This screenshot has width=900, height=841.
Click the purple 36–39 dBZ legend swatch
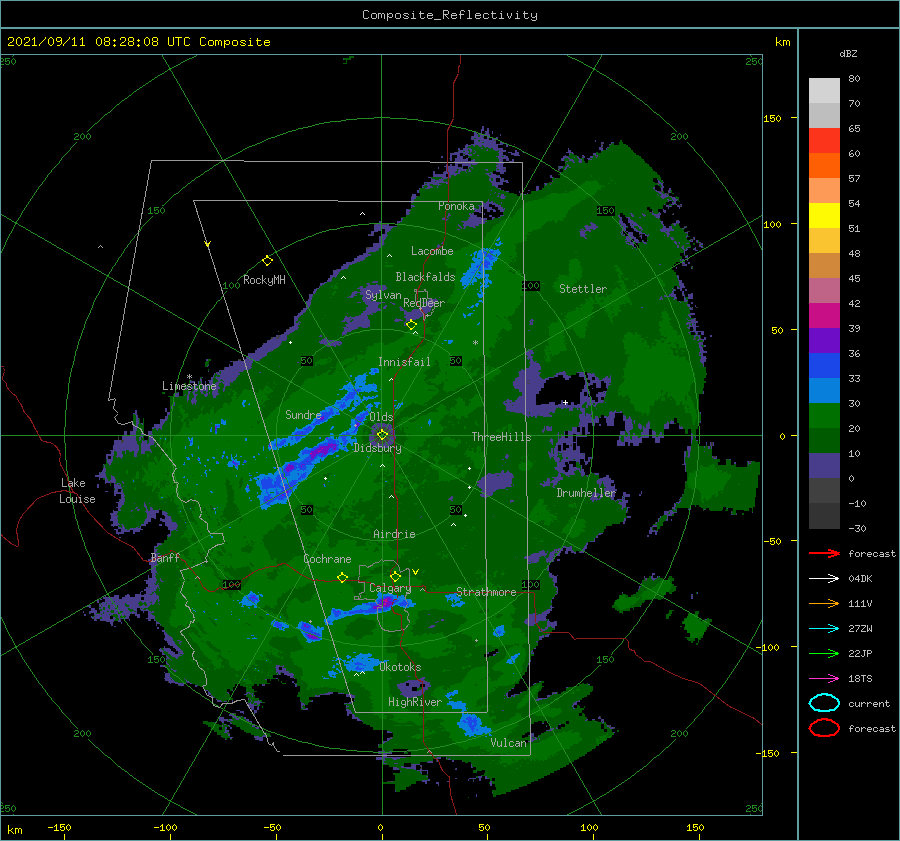824,341
